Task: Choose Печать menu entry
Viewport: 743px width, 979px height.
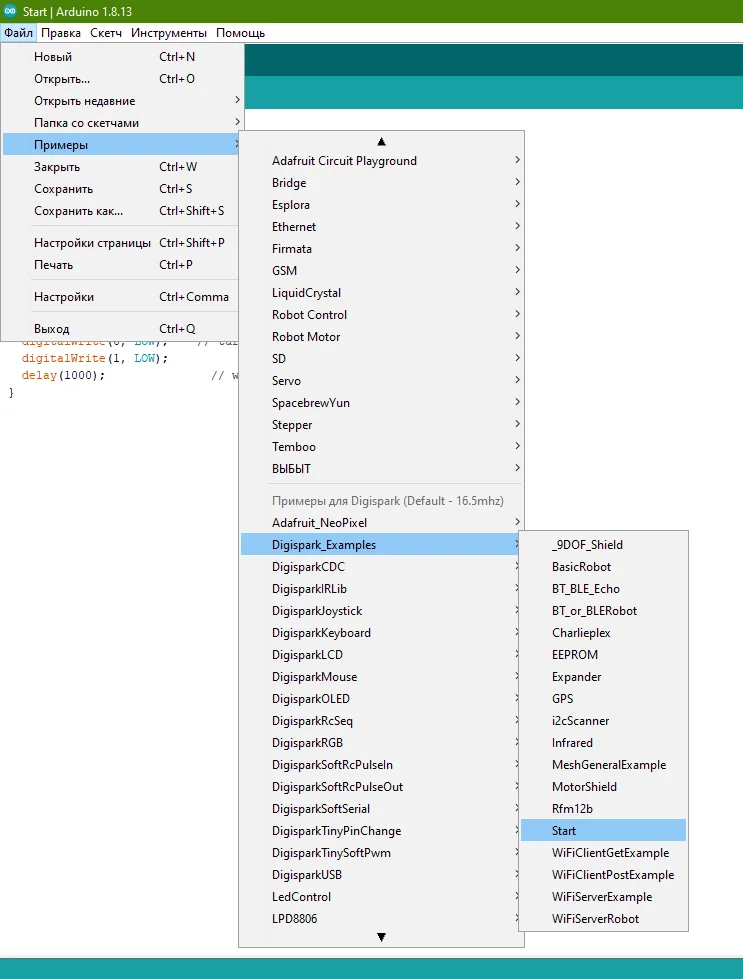Action: (122, 265)
